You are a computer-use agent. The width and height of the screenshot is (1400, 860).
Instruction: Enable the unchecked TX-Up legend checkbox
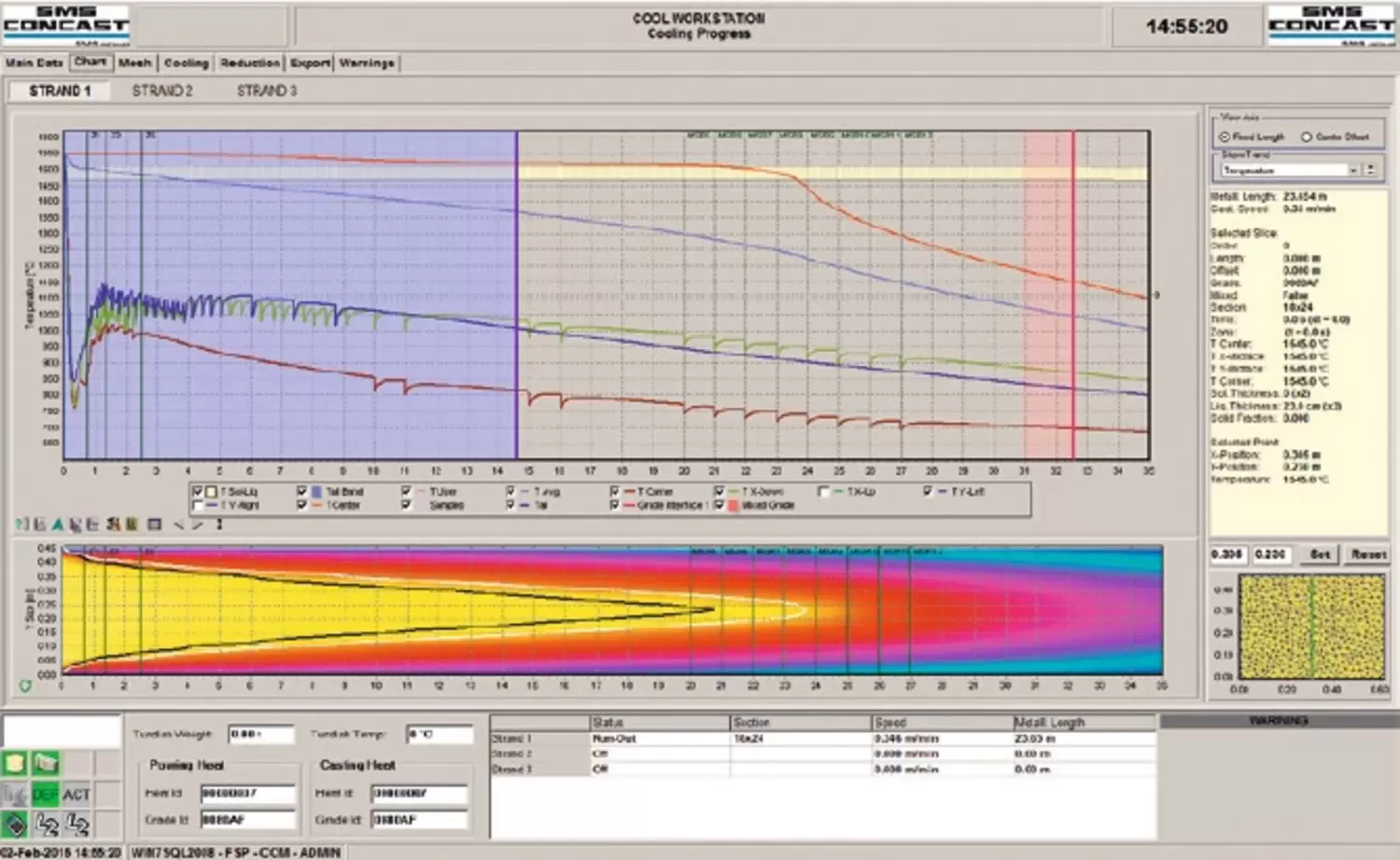pos(823,491)
